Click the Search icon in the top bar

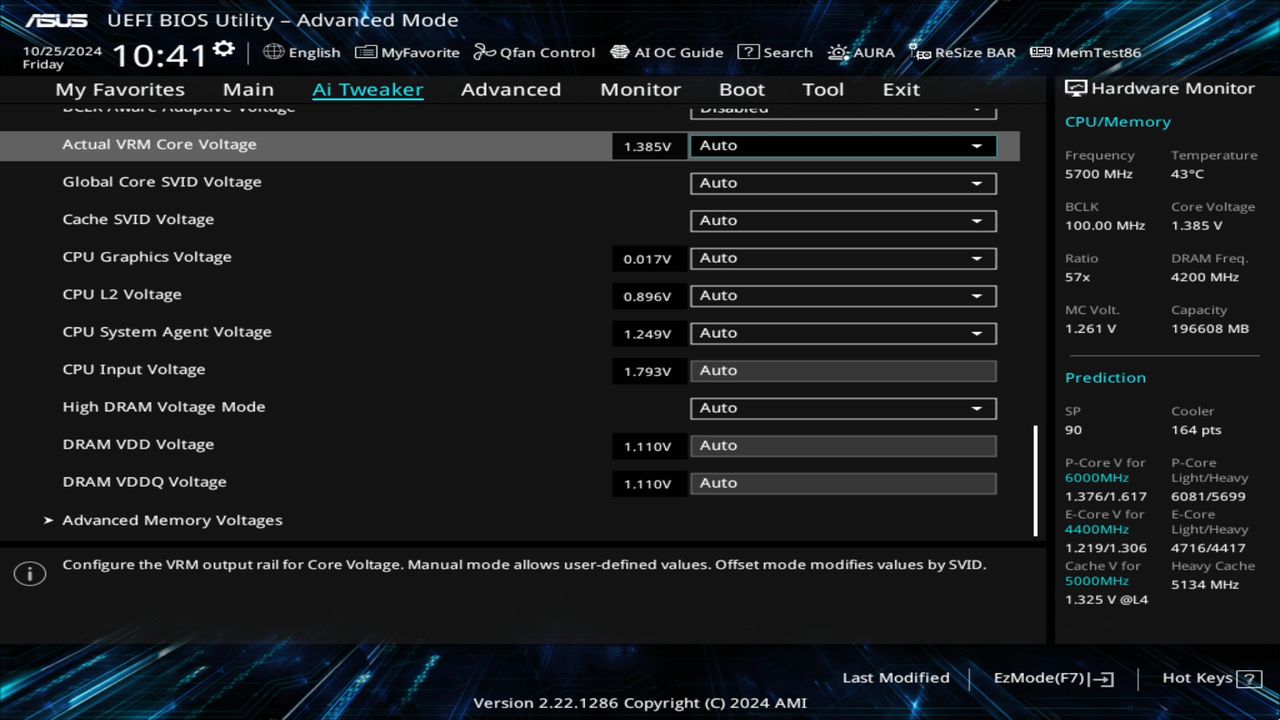coord(776,52)
